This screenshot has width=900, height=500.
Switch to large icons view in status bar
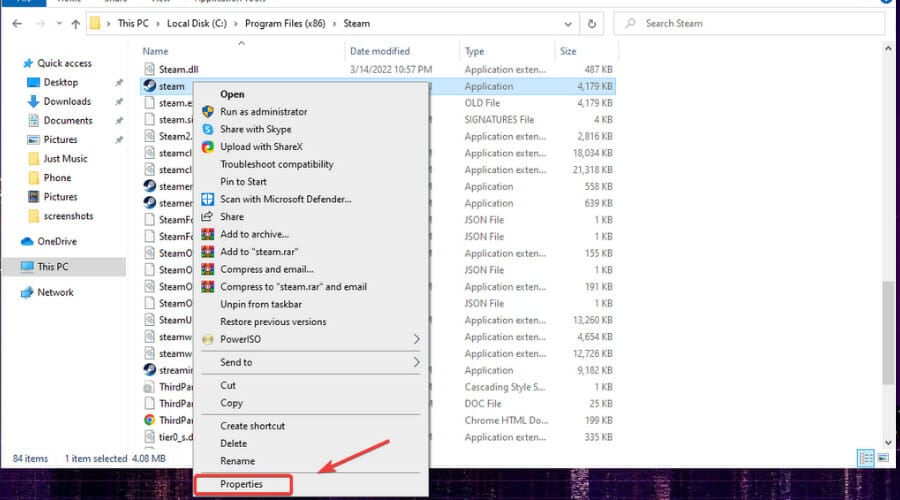pyautogui.click(x=883, y=458)
